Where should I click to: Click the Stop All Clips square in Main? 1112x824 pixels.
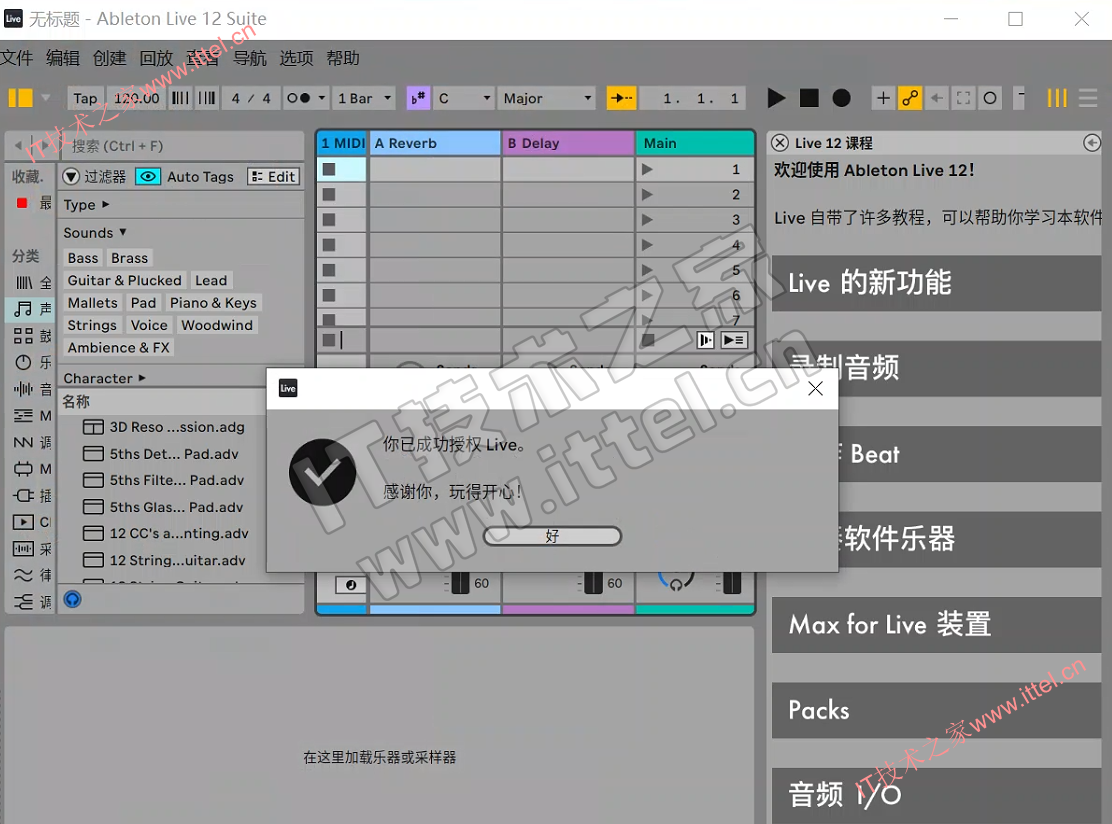tap(647, 340)
